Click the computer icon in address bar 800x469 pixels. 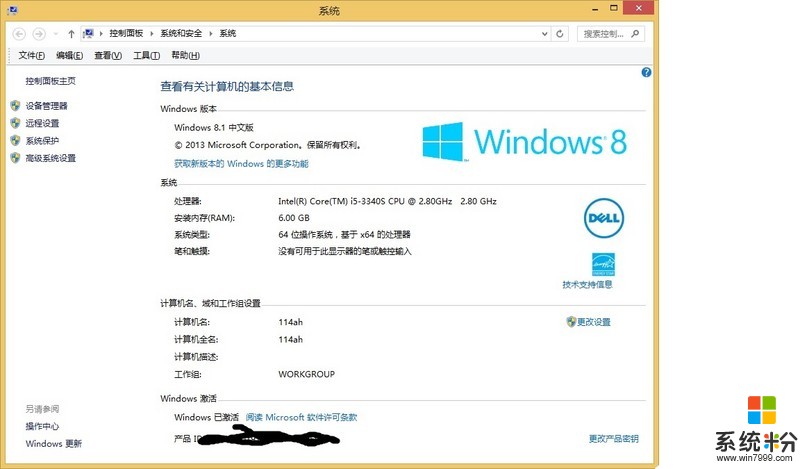88,34
